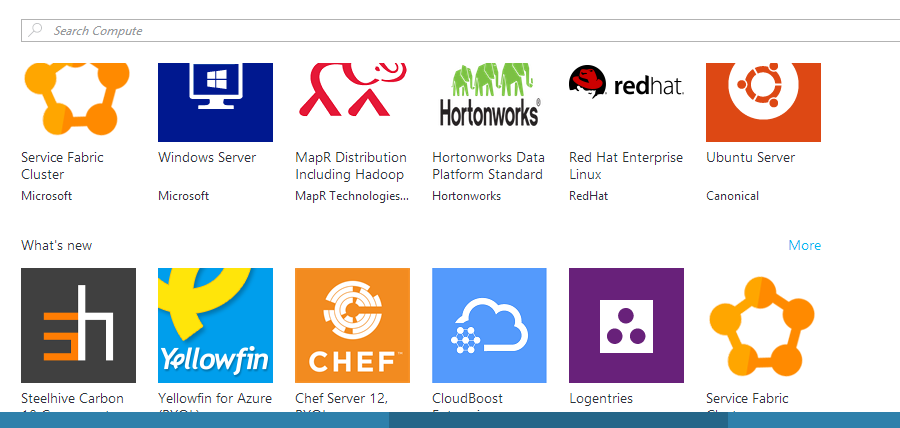Viewport: 900px width, 428px height.
Task: Click the Chef Server 12 label
Action: pos(342,398)
